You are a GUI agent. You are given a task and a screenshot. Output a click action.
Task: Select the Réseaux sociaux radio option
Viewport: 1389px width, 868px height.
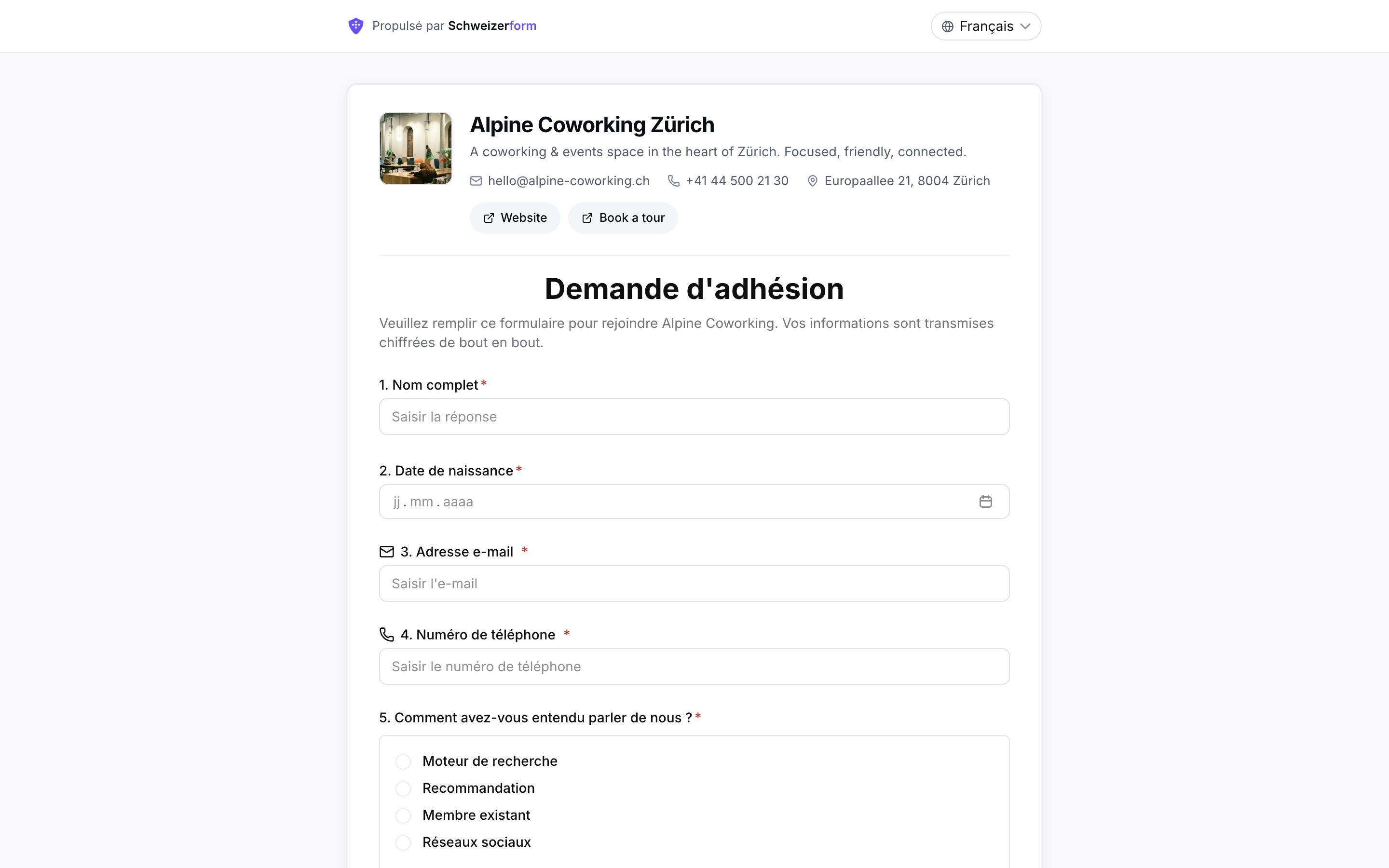(x=403, y=843)
